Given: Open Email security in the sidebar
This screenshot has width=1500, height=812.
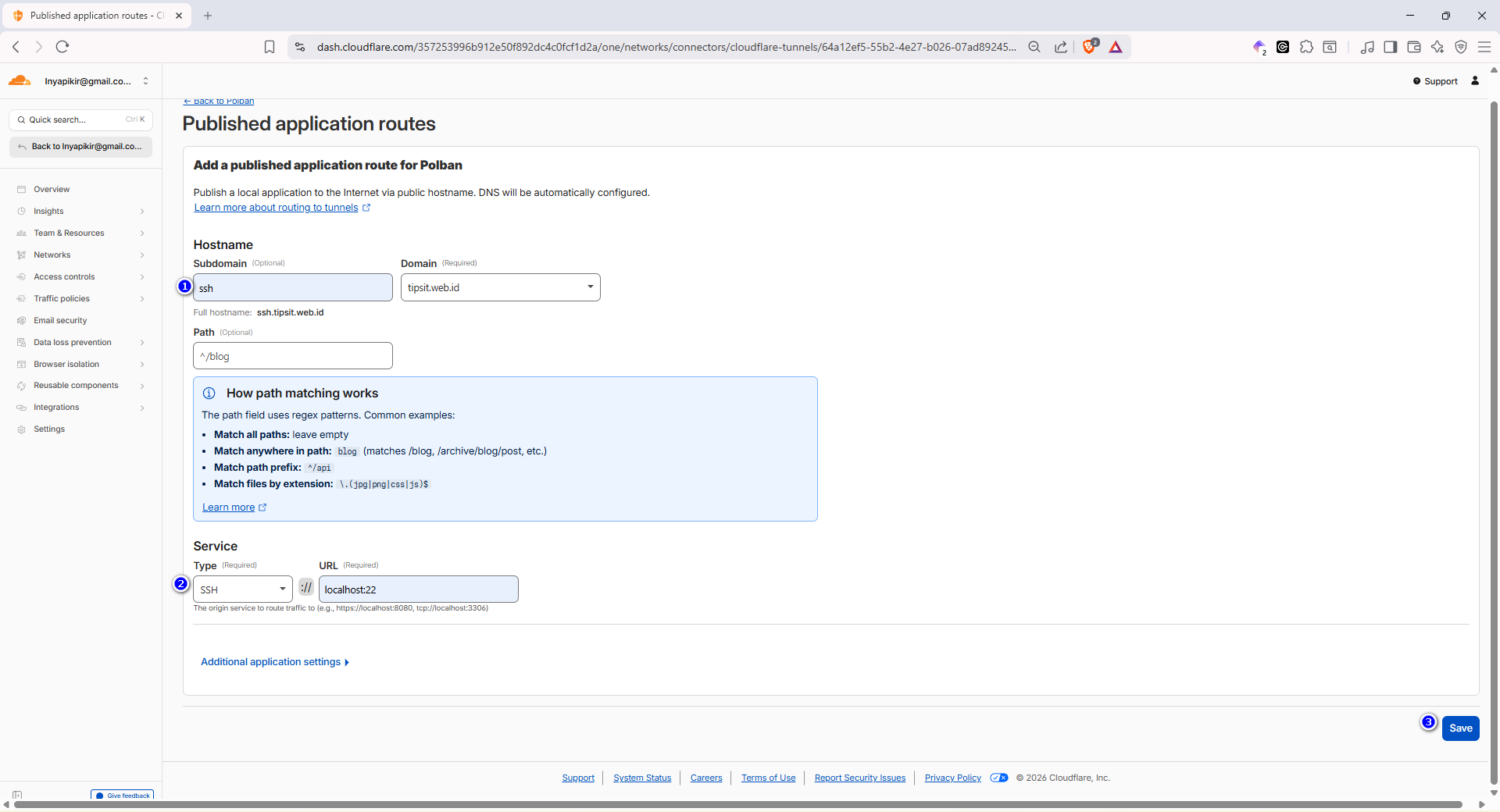Looking at the screenshot, I should [x=60, y=321].
